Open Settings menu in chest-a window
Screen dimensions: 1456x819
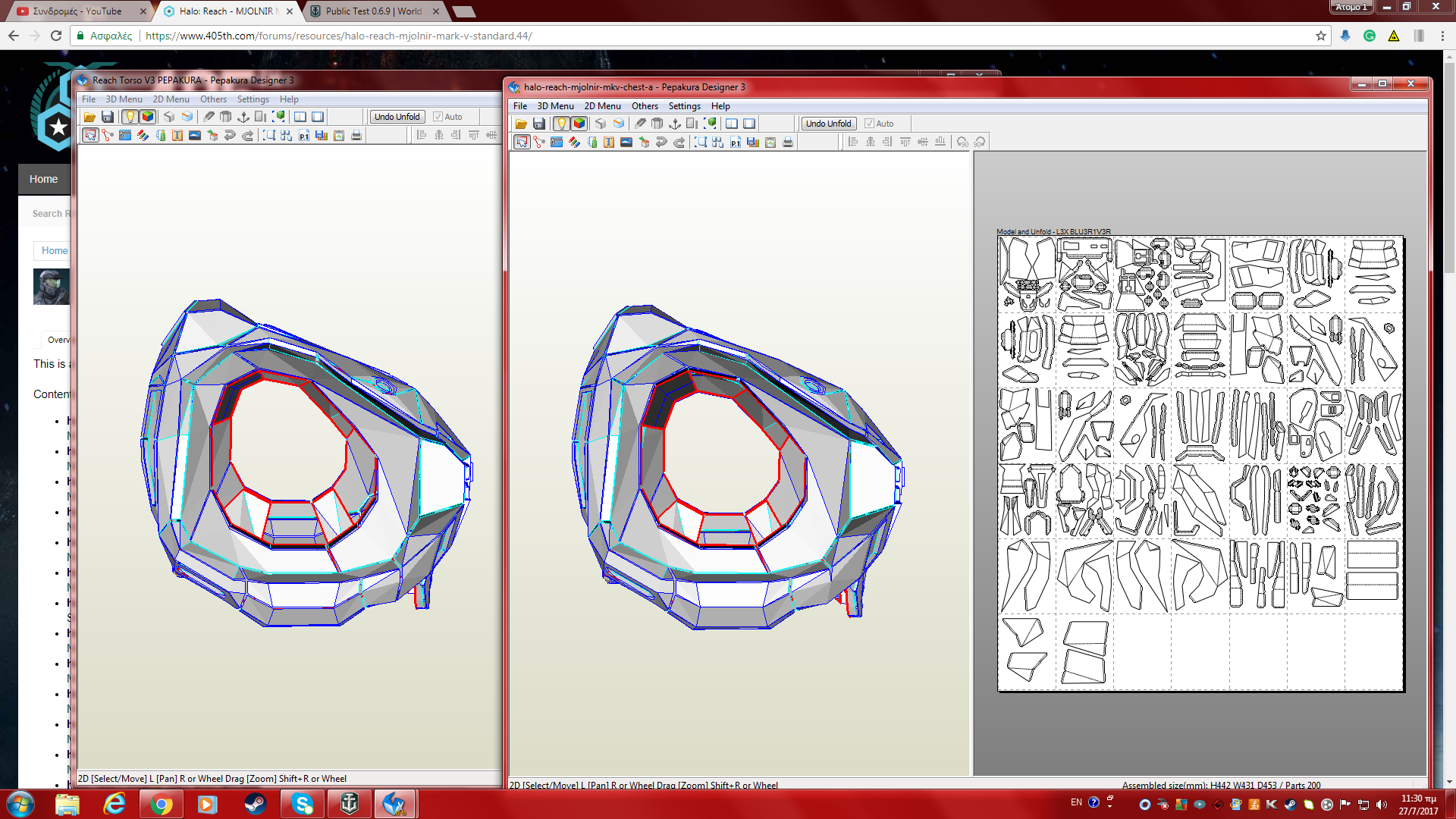(x=684, y=106)
